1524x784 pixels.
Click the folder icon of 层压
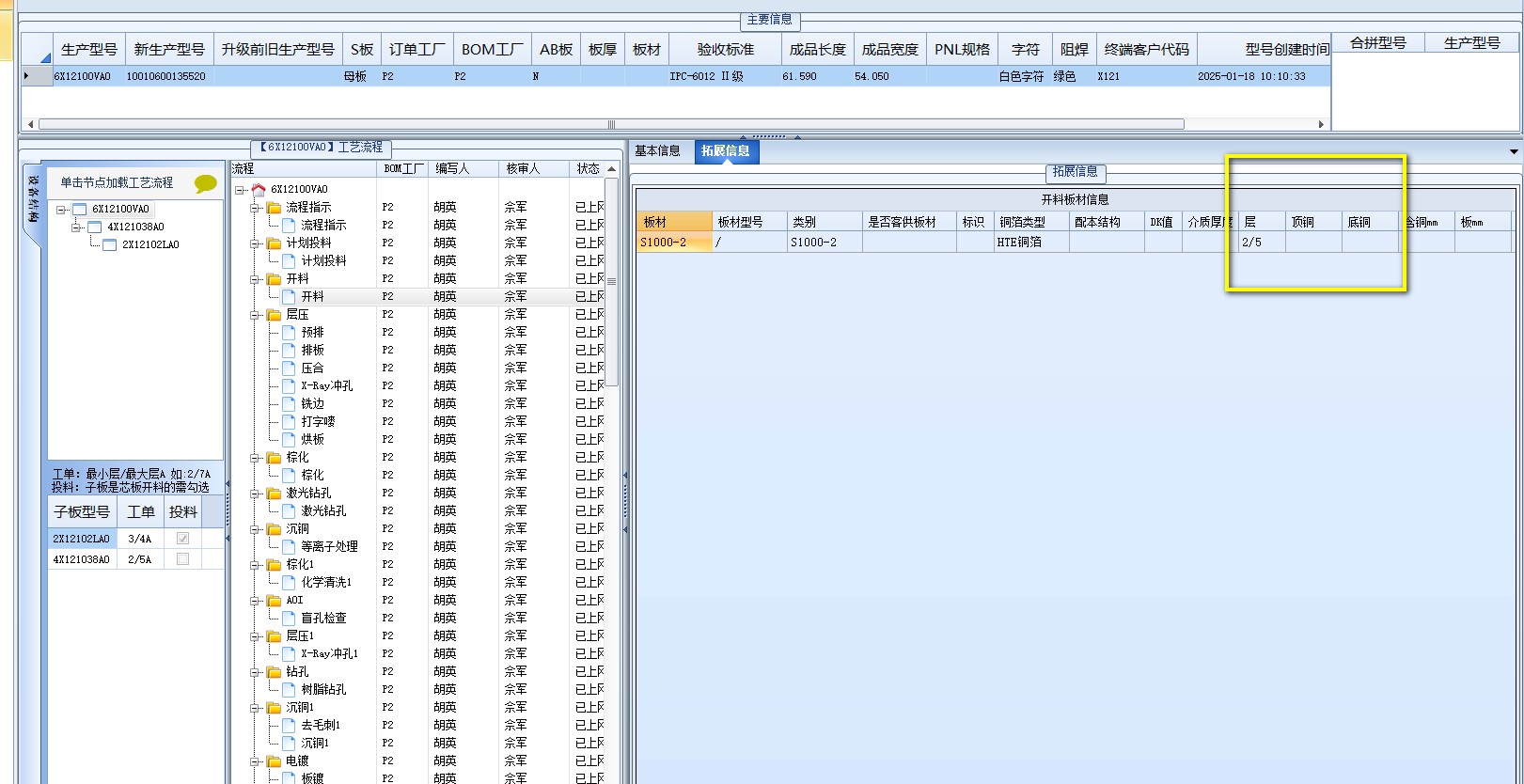[x=274, y=314]
